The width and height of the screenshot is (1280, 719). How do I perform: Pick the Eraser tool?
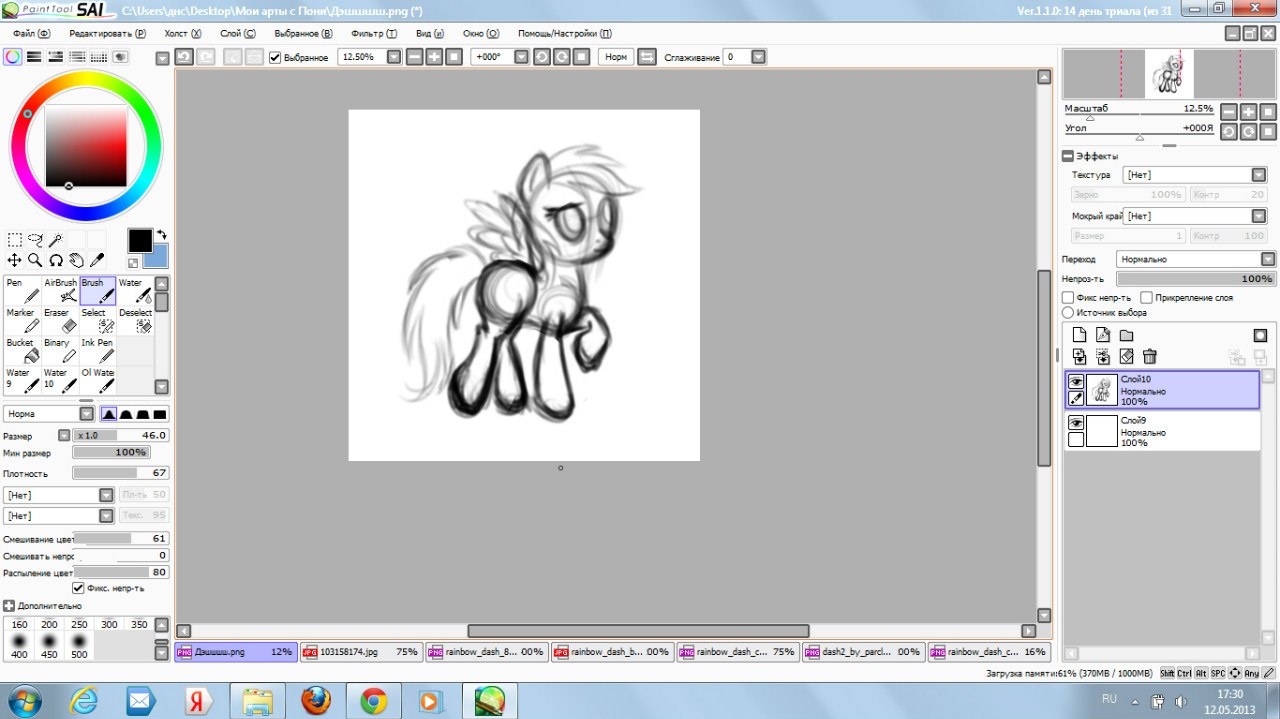point(61,320)
